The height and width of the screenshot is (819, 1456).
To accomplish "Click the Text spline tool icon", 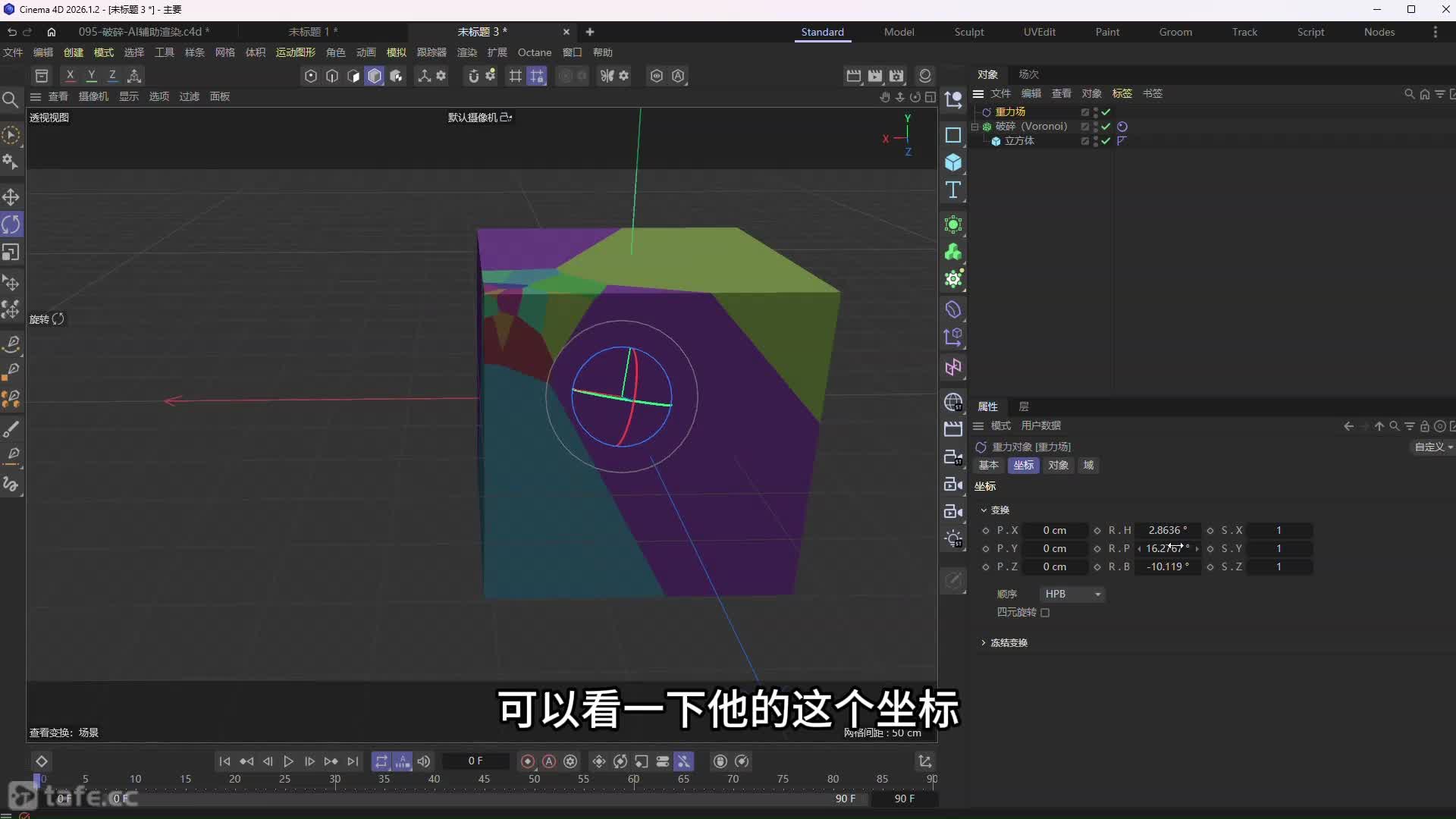I will [x=953, y=190].
